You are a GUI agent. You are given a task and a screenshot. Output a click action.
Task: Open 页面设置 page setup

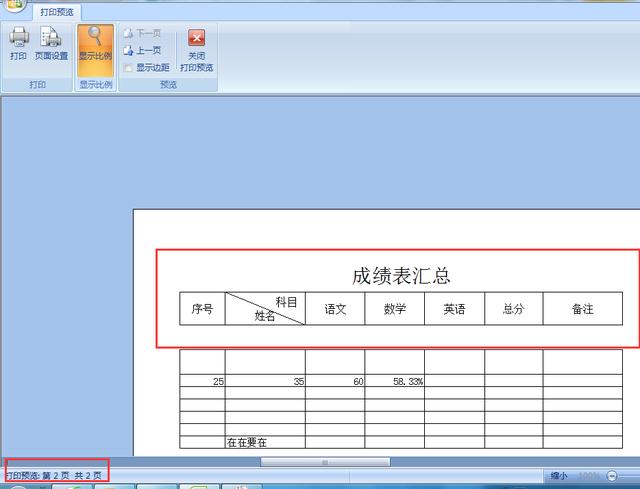pyautogui.click(x=51, y=44)
